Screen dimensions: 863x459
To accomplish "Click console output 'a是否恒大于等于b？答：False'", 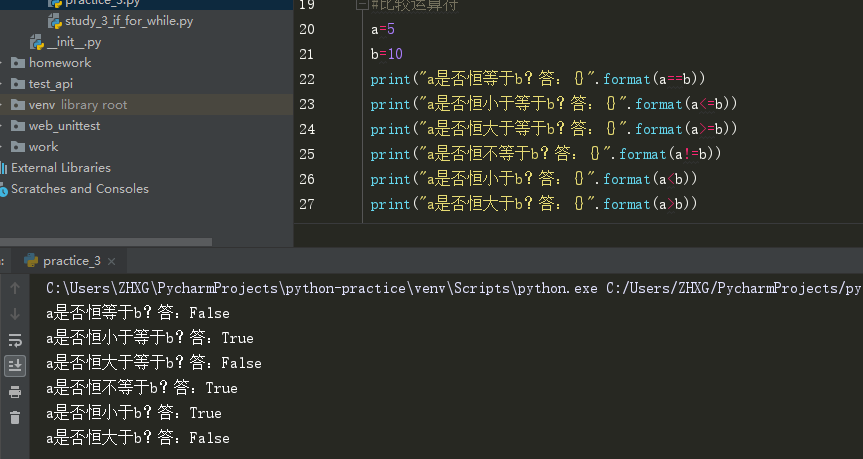I will click(154, 363).
